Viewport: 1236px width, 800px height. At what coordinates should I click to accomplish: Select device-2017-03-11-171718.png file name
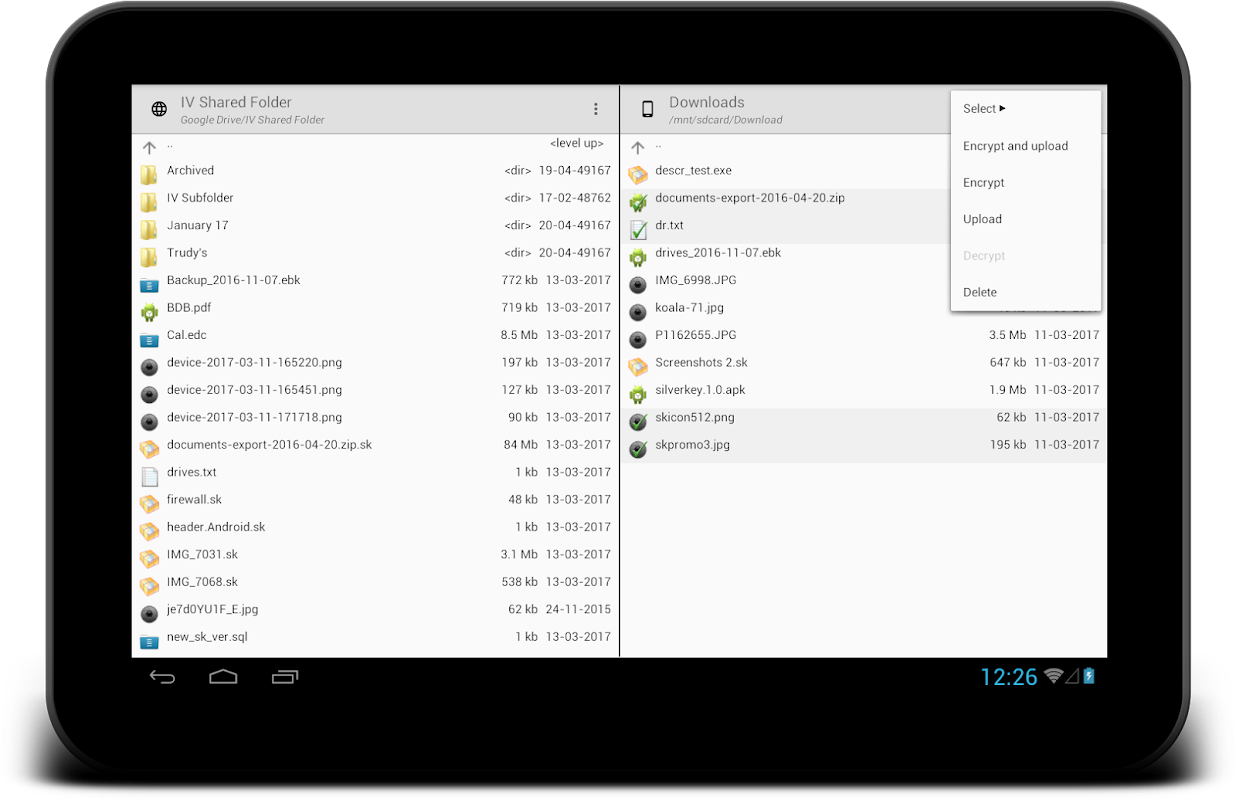254,417
